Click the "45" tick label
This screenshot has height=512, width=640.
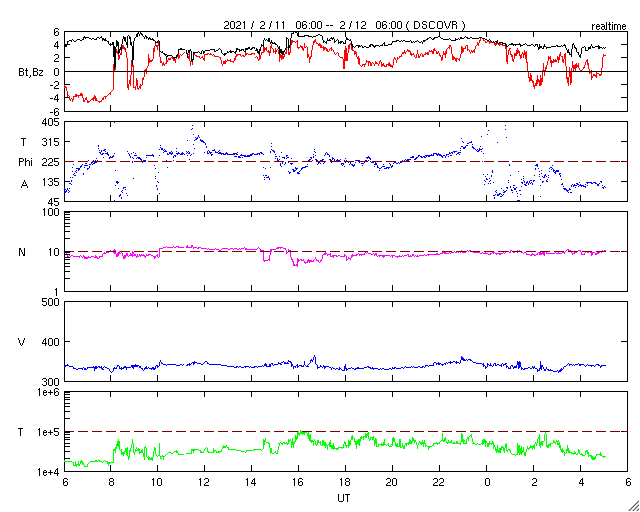(x=54, y=202)
